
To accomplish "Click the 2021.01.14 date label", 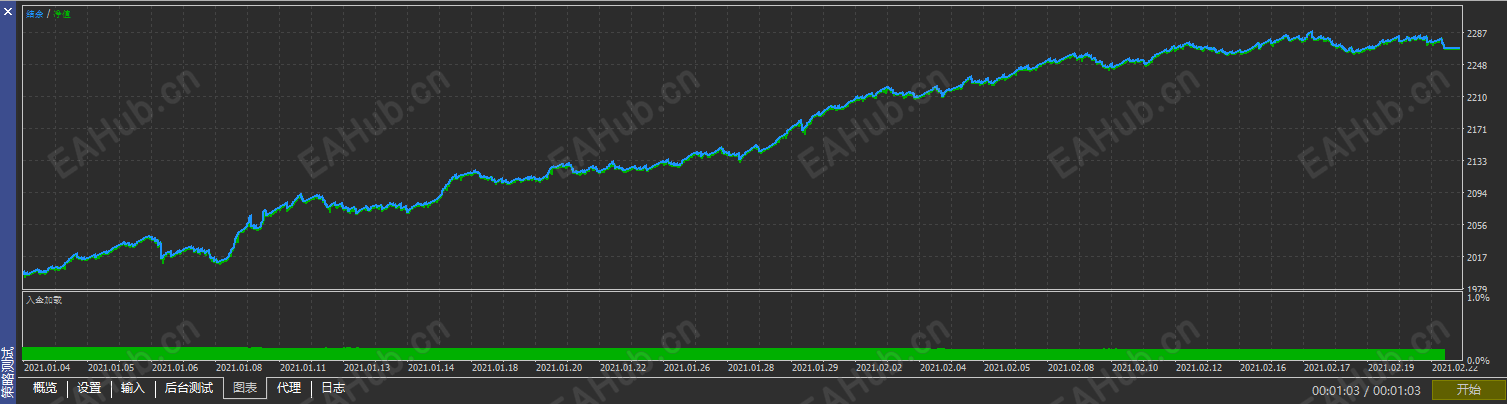I will (x=431, y=368).
